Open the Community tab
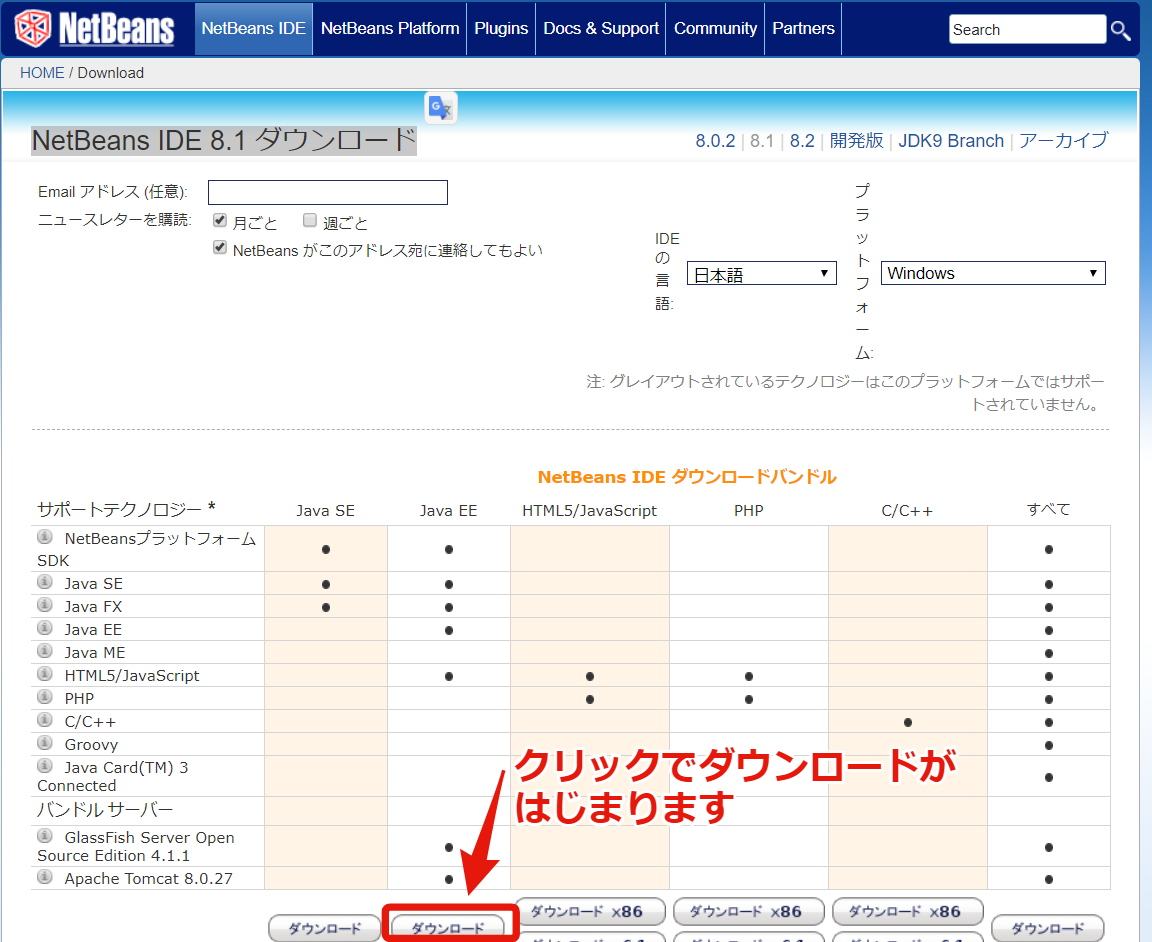This screenshot has width=1152, height=942. pos(716,29)
